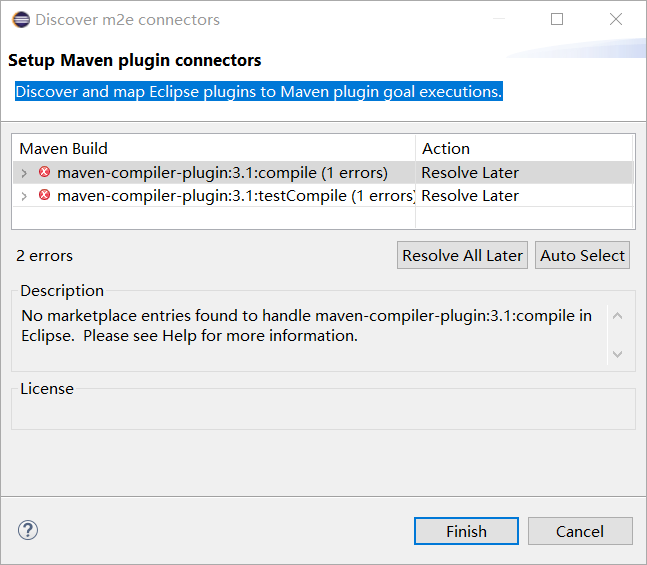Close the Discover m2e connectors dialog

coord(616,19)
